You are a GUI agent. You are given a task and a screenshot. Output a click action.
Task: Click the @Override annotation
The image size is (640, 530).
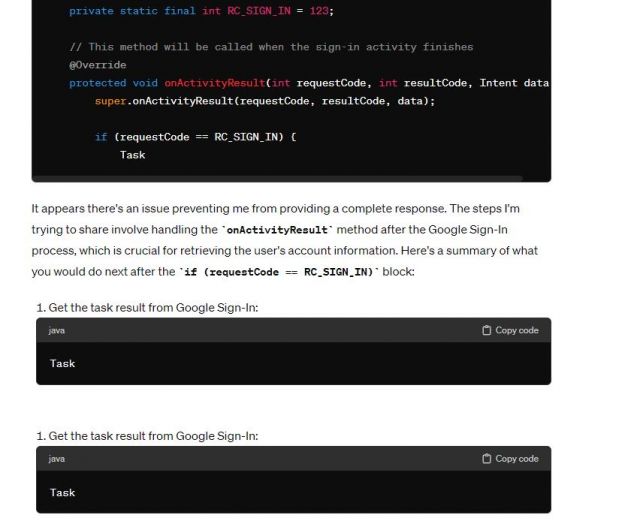tap(98, 65)
